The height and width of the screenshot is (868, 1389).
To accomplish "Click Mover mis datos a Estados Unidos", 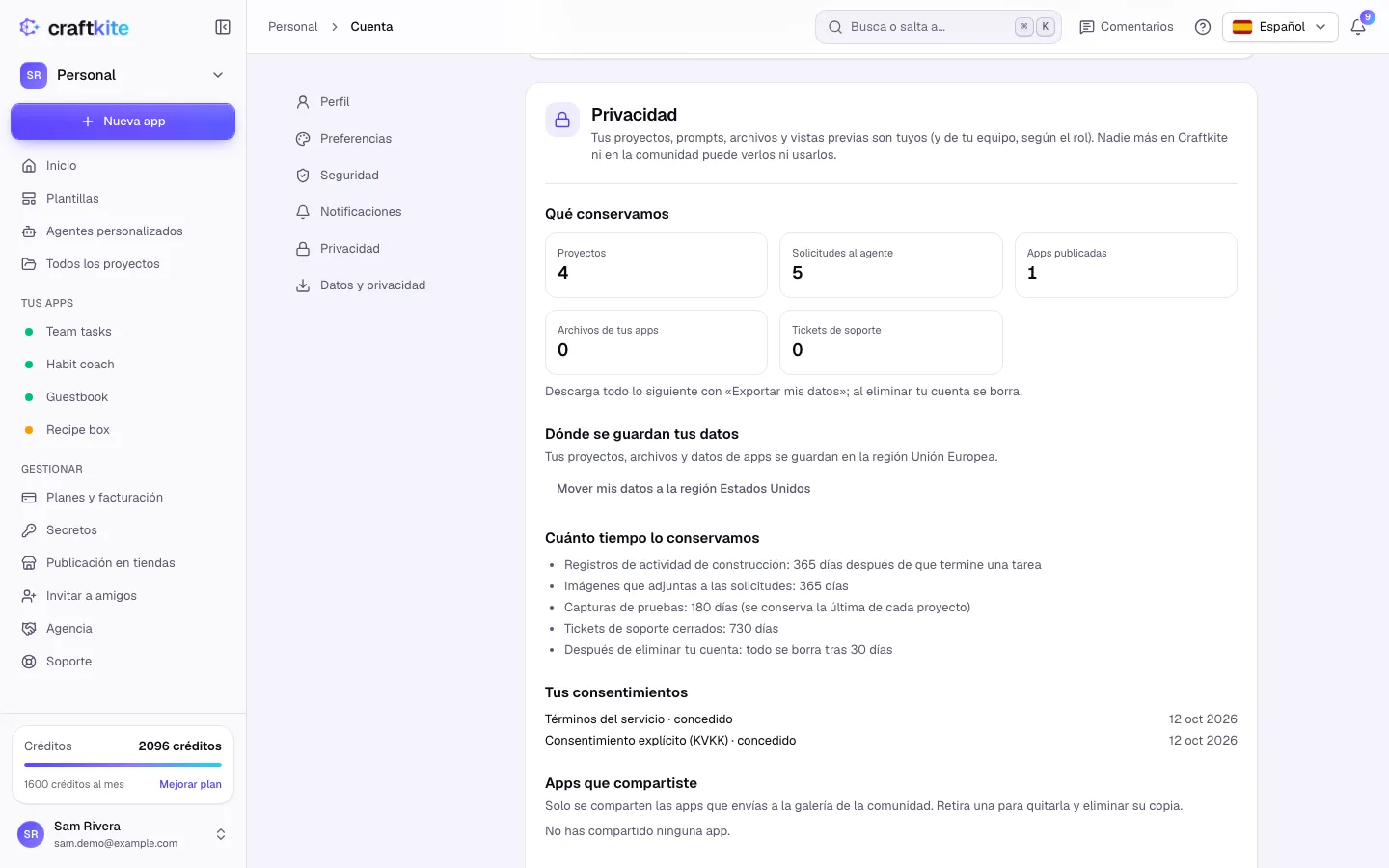I will [683, 489].
